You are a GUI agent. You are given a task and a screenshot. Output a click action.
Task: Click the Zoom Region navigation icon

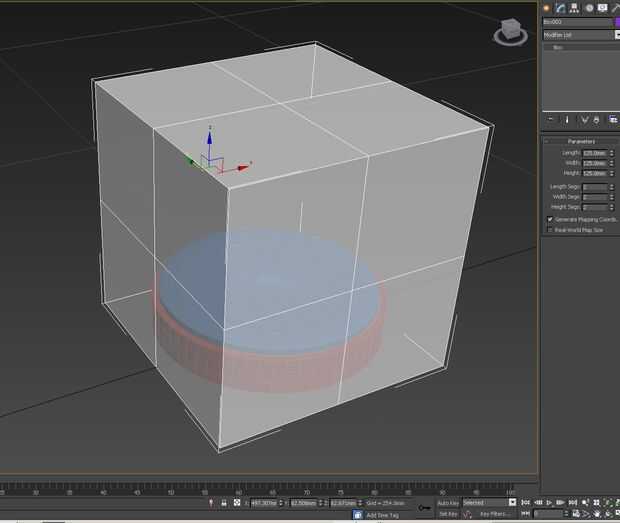pos(586,514)
